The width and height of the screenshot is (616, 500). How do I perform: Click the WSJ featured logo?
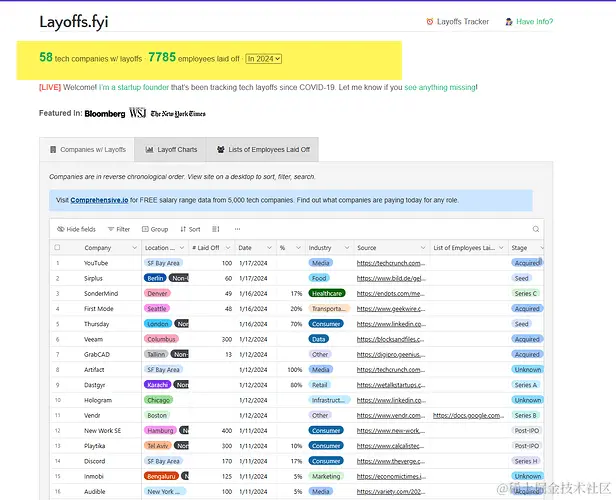[138, 113]
